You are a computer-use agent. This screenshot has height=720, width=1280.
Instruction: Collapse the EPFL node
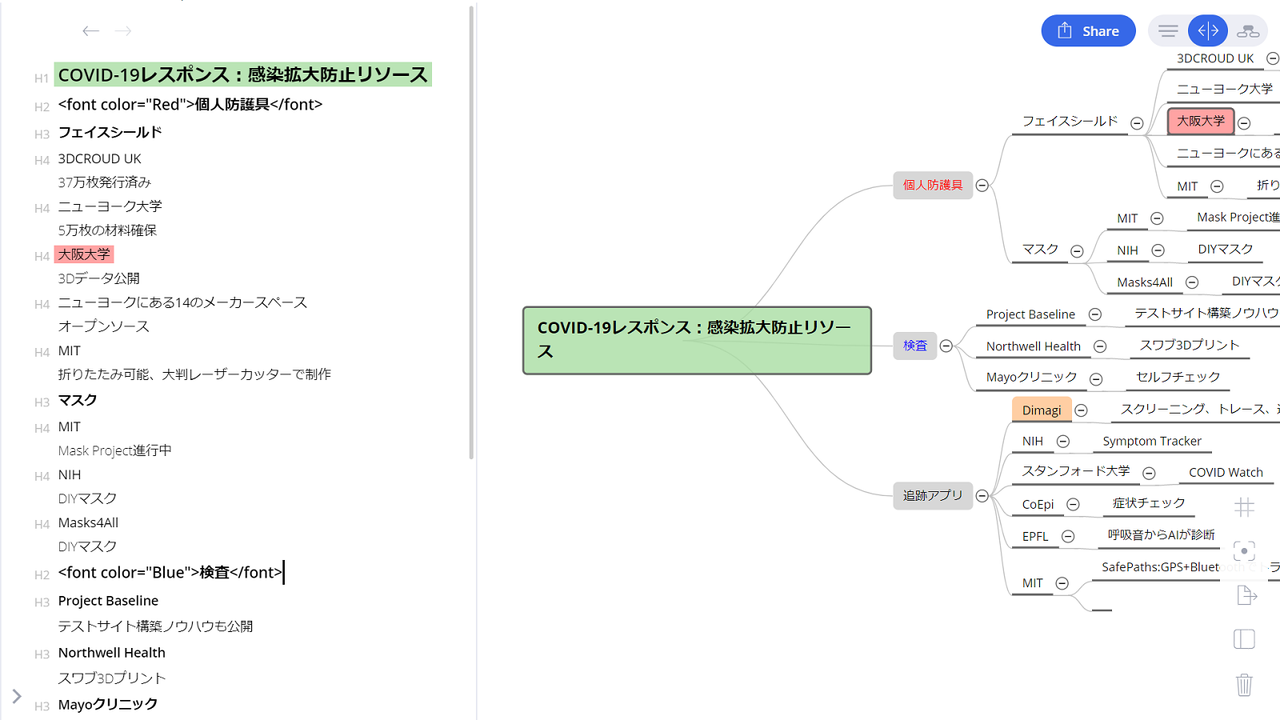[x=1068, y=537]
